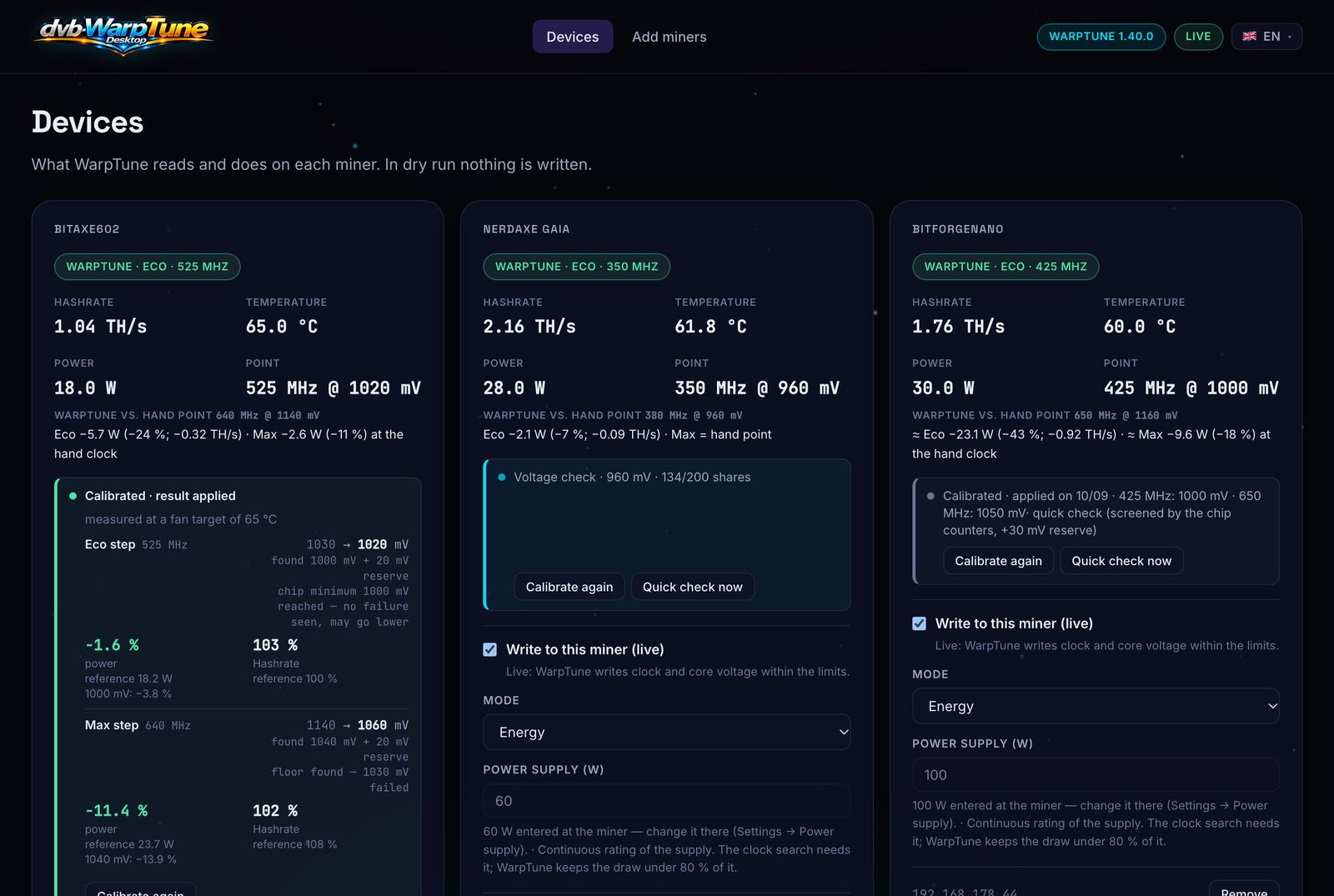Click the Devices page heading

pos(88,123)
